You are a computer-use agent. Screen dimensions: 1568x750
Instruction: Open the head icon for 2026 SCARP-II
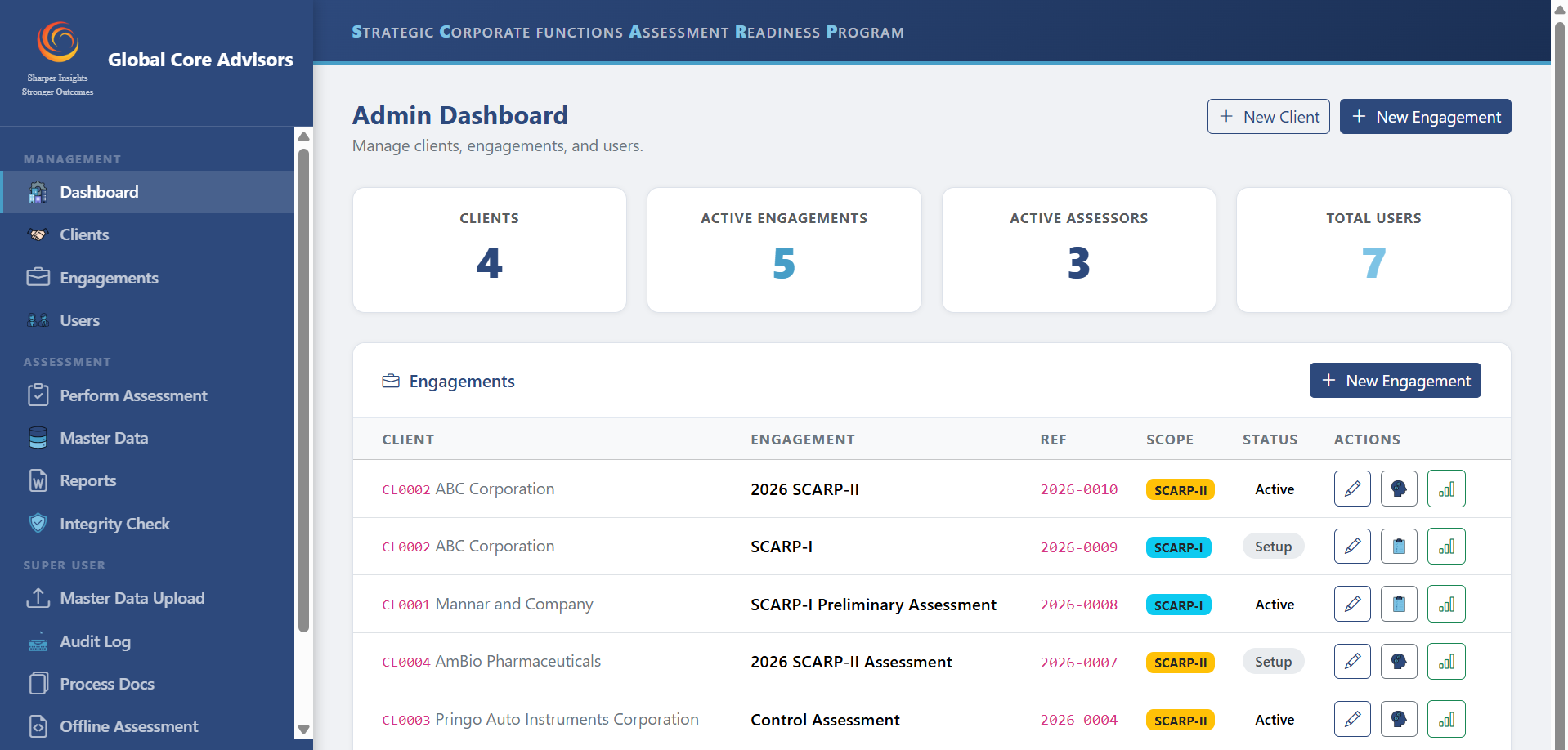coord(1399,489)
